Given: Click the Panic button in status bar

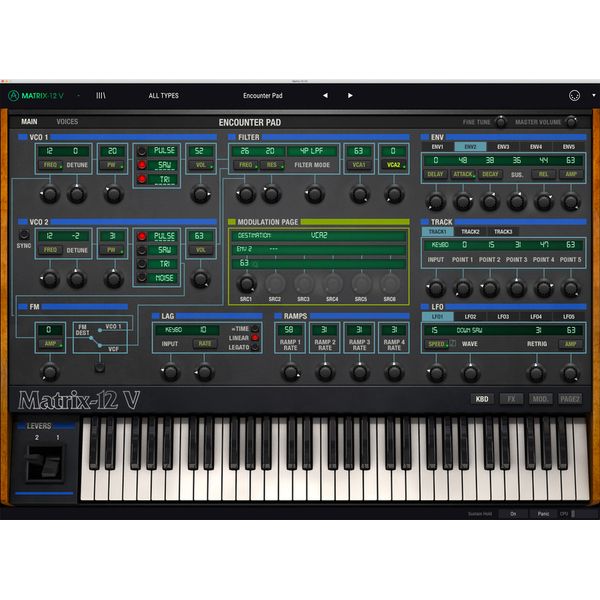Looking at the screenshot, I should [543, 514].
